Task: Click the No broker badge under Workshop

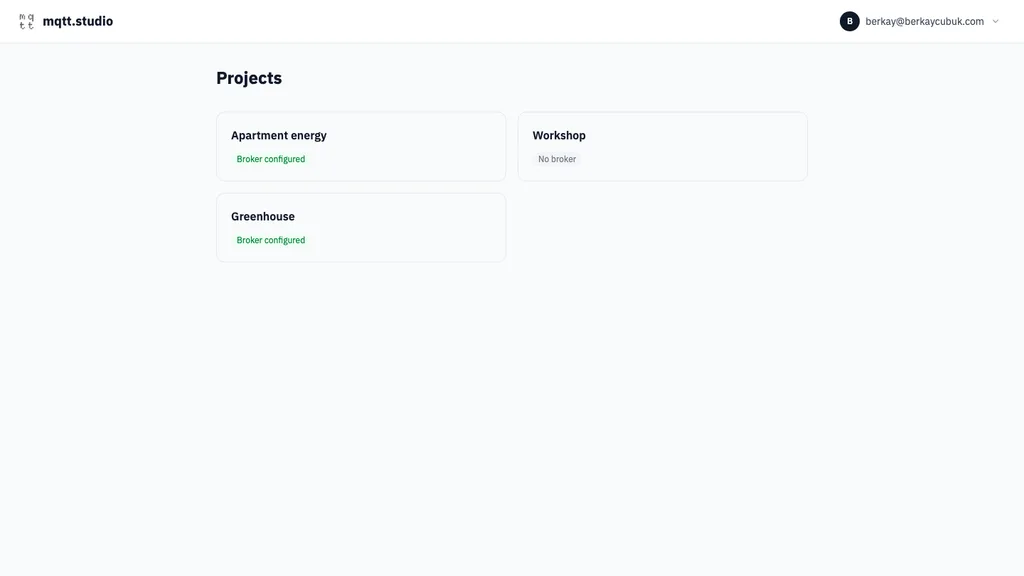Action: coord(557,159)
